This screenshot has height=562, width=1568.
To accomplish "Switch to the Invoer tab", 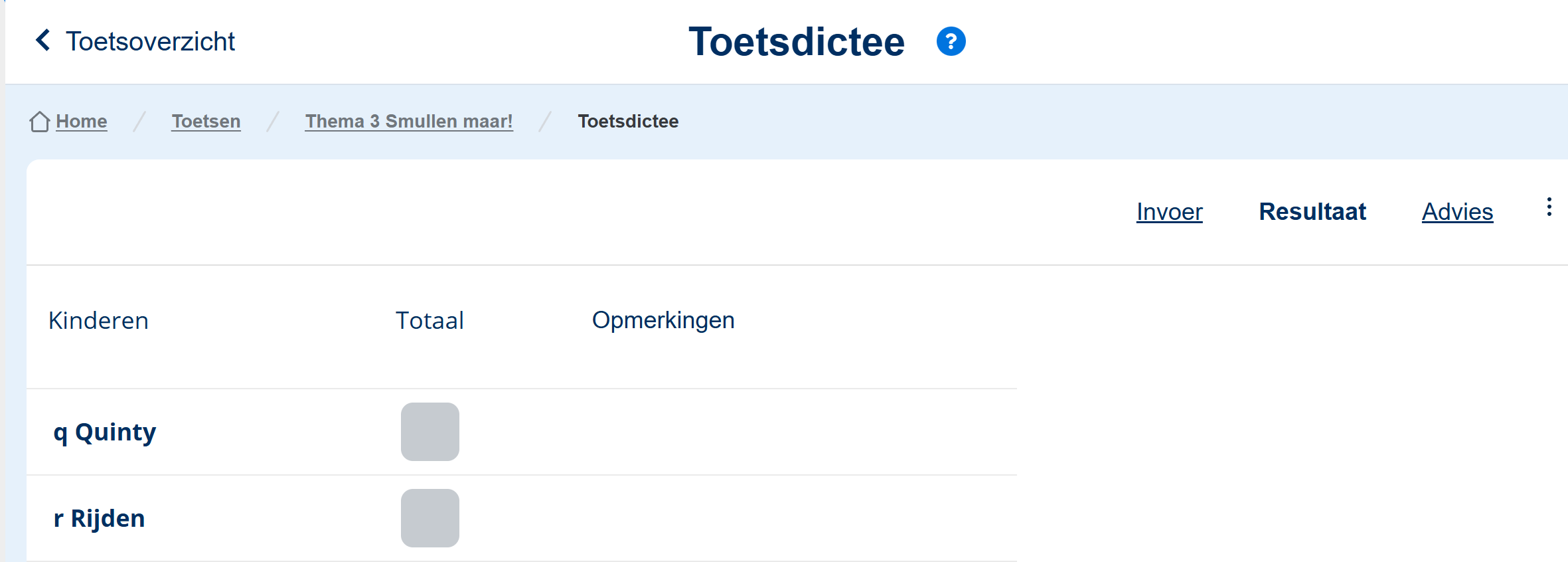I will 1169,212.
